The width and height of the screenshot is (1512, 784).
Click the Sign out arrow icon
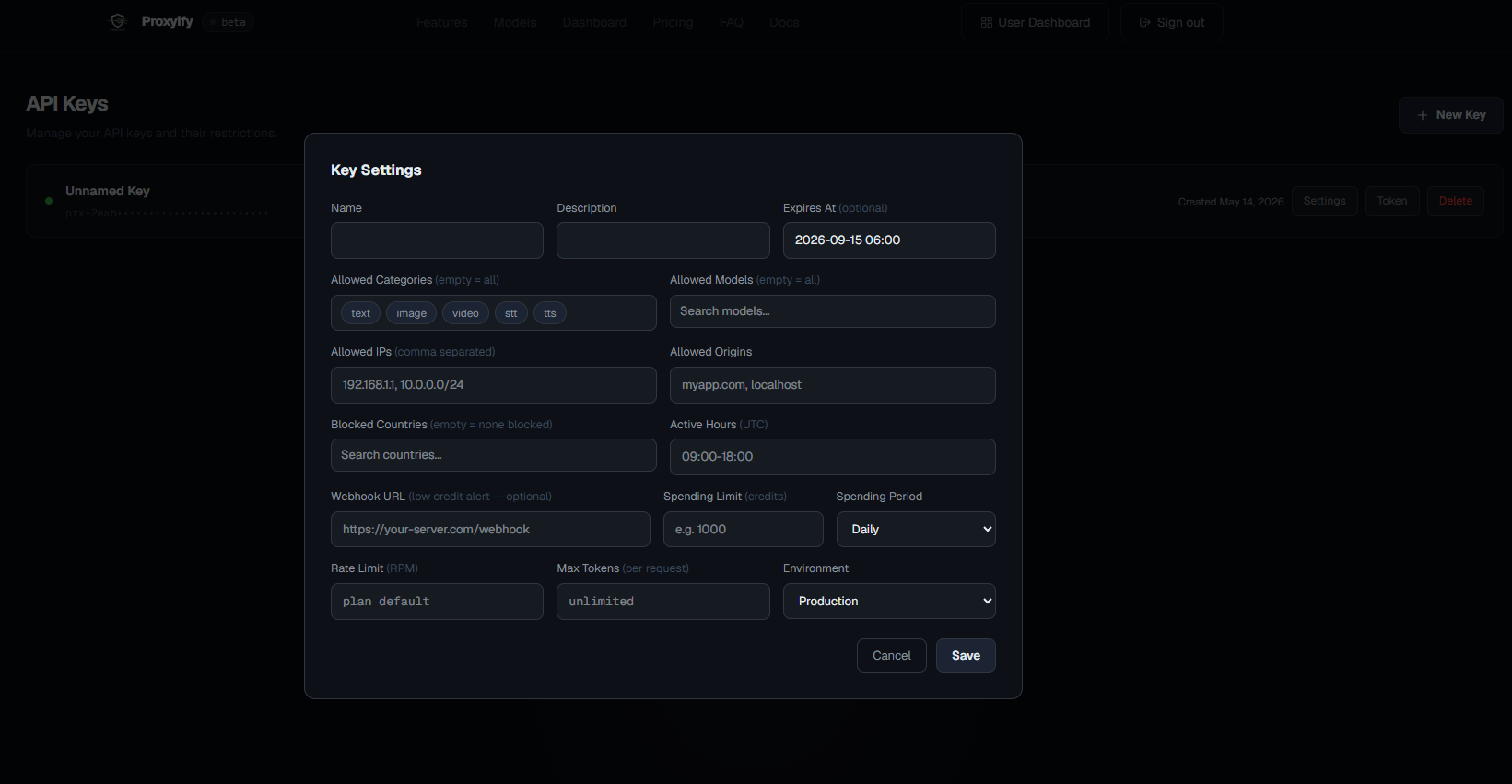coord(1145,22)
